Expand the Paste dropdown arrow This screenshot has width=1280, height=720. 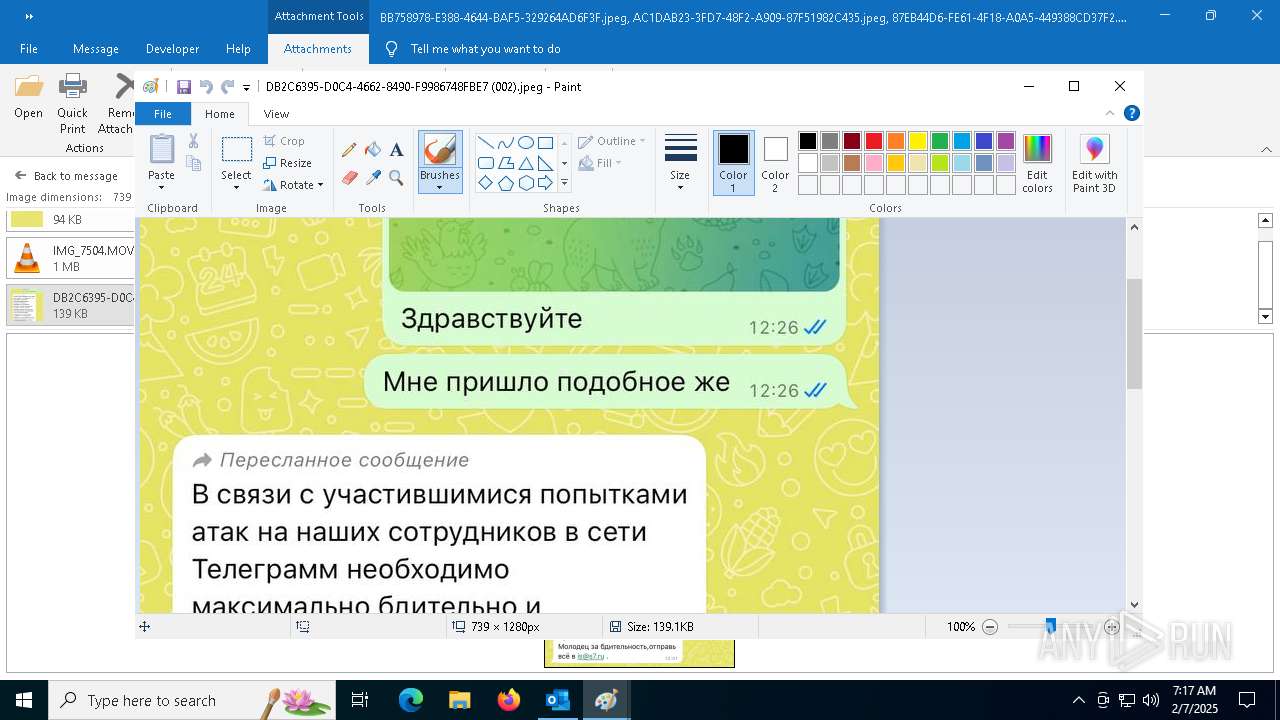coord(161,188)
